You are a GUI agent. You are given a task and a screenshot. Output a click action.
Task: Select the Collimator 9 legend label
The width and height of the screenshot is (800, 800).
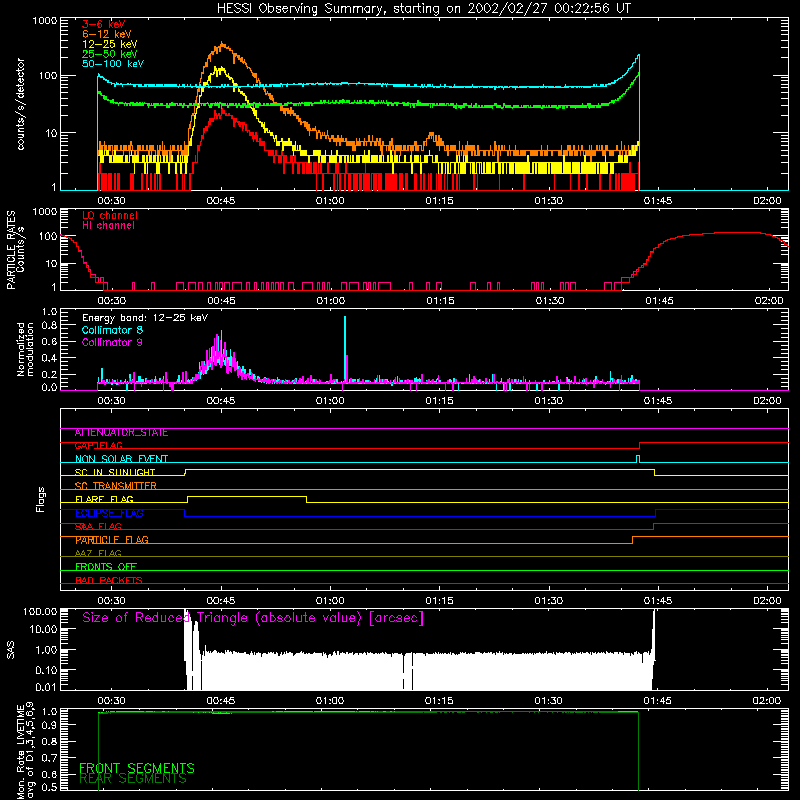point(112,342)
